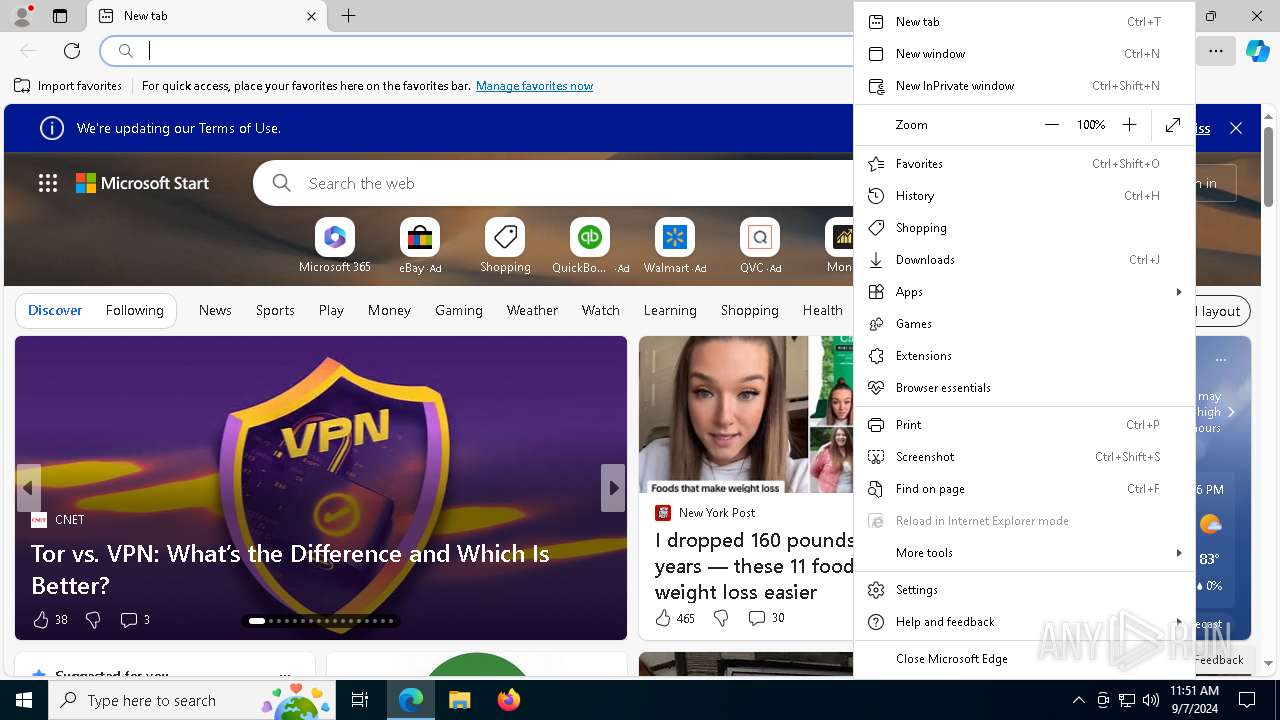Dismiss the Terms of Use banner
Viewport: 1280px width, 720px height.
coord(1236,128)
